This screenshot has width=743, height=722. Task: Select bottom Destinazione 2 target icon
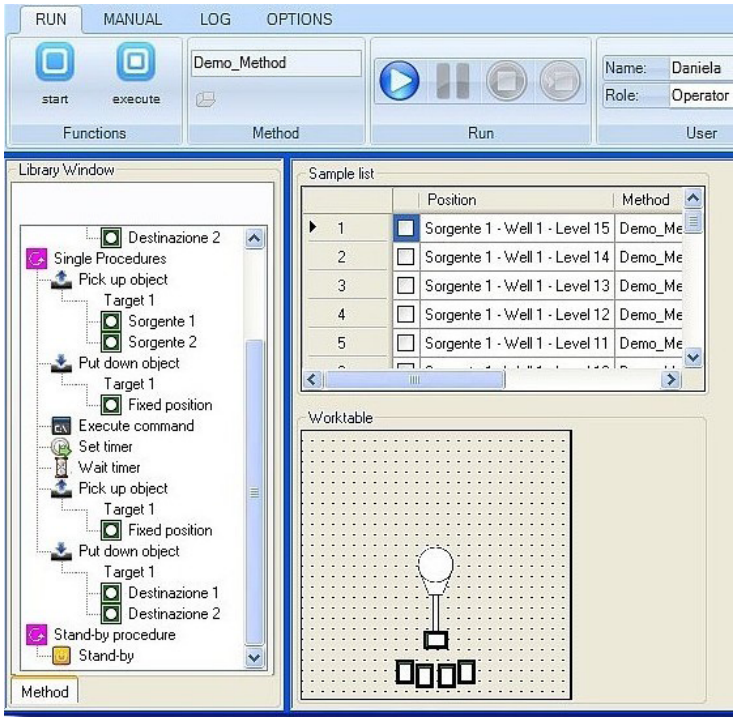111,614
